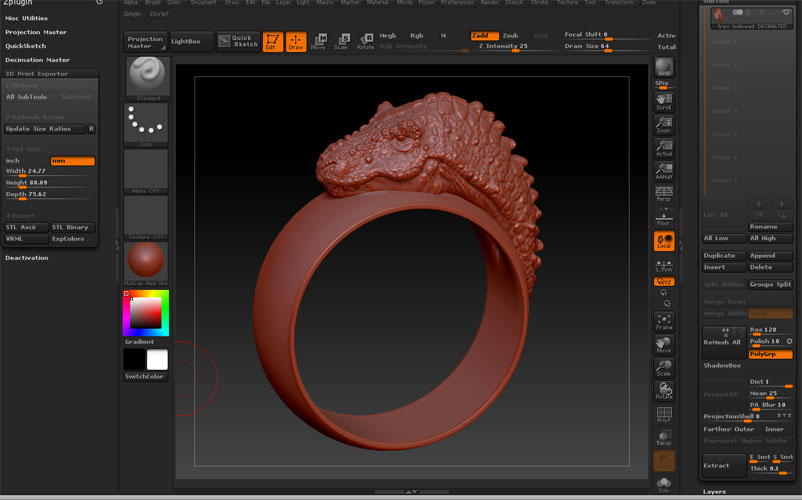Toggle PolyF polyframe display
Image resolution: width=802 pixels, height=500 pixels.
pyautogui.click(x=664, y=414)
